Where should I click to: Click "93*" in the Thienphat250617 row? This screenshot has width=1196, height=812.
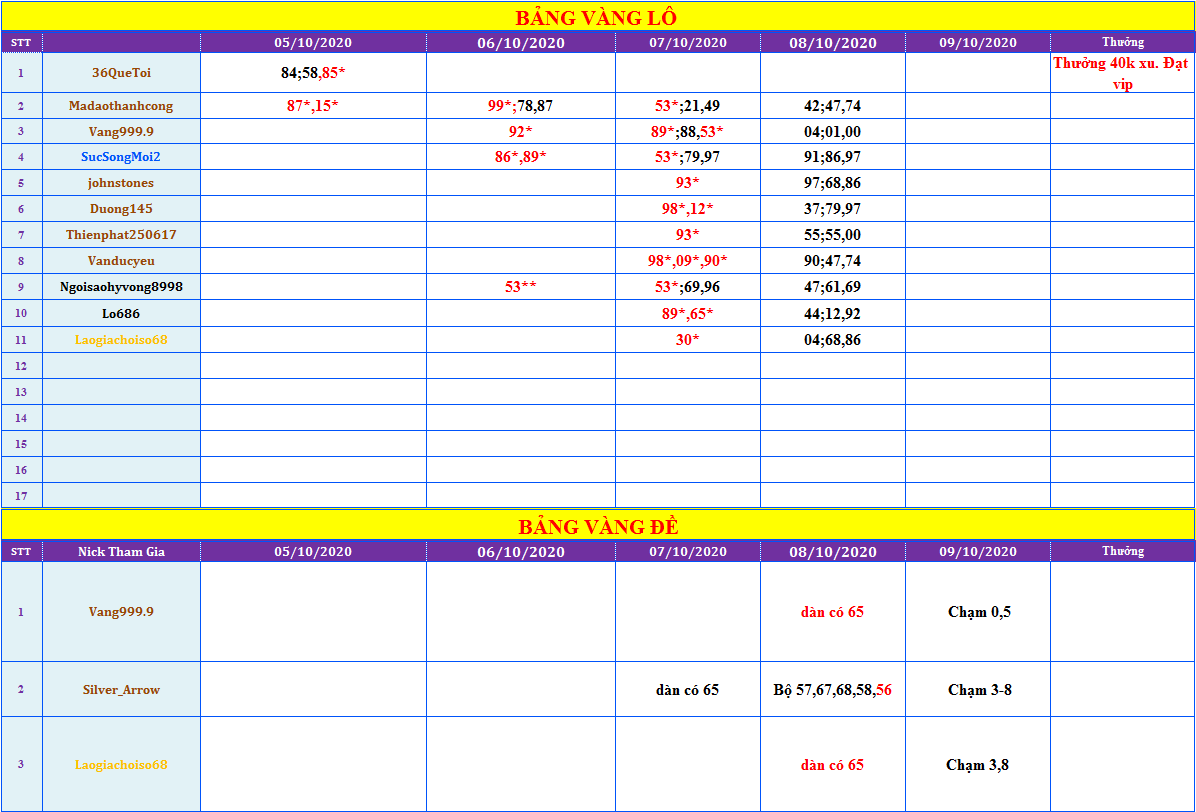pos(688,235)
